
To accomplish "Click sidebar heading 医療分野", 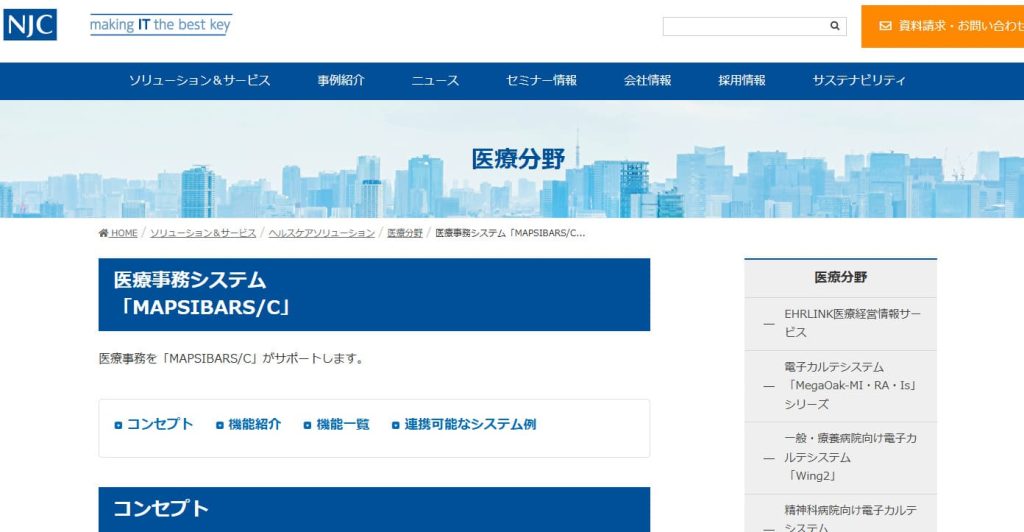I will click(x=840, y=277).
